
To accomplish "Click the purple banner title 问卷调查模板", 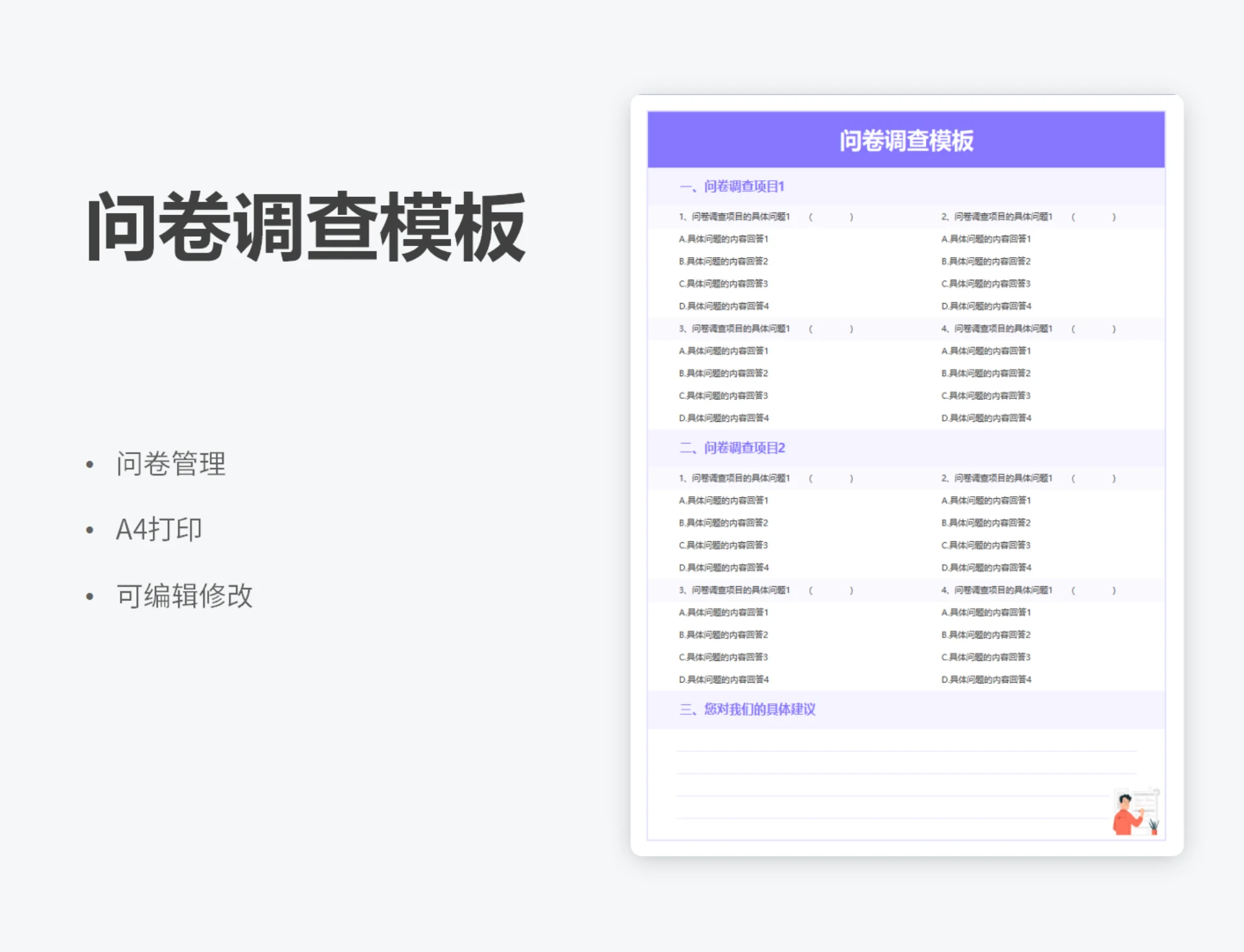I will (906, 141).
